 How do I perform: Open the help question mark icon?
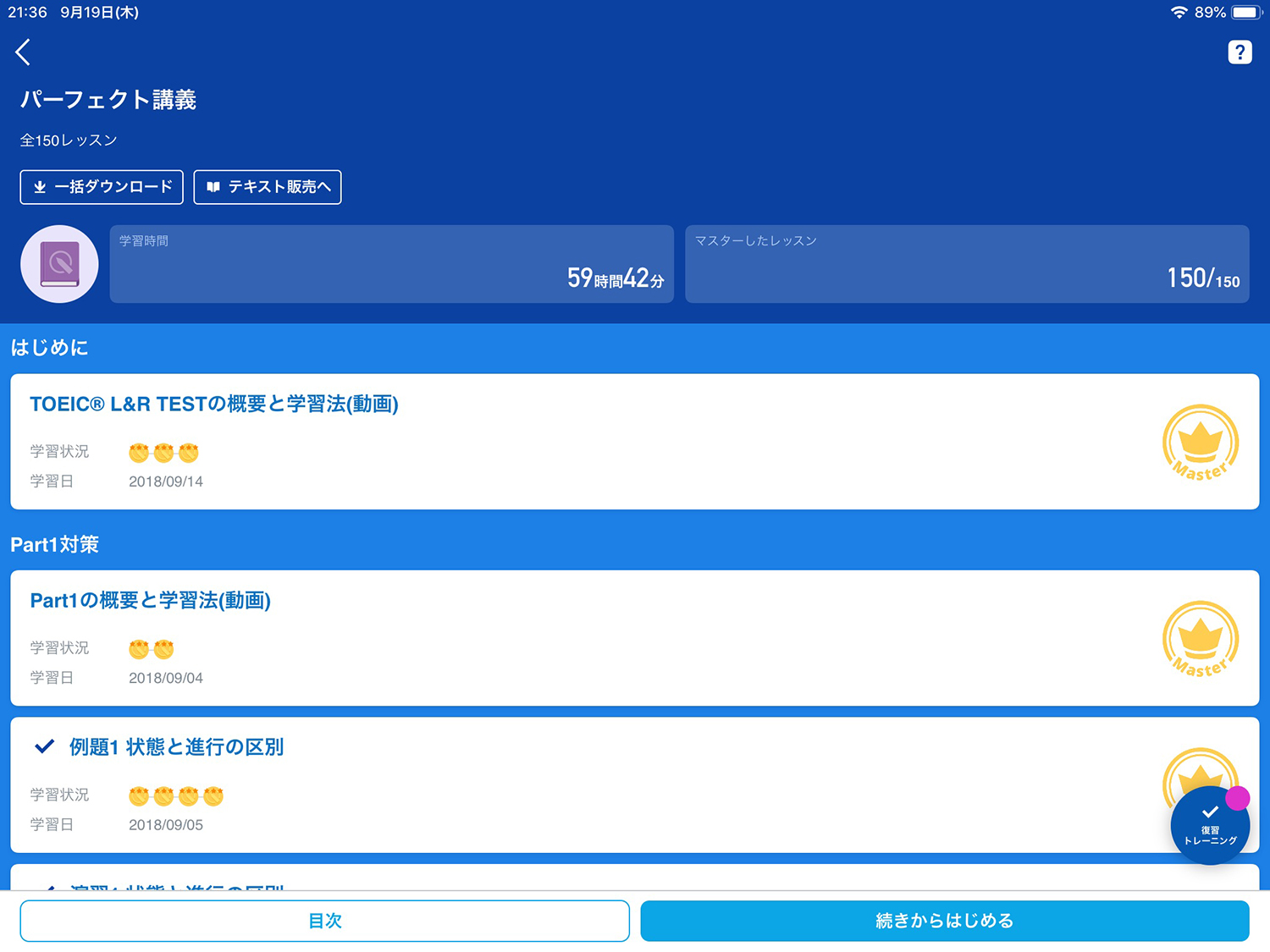1240,52
